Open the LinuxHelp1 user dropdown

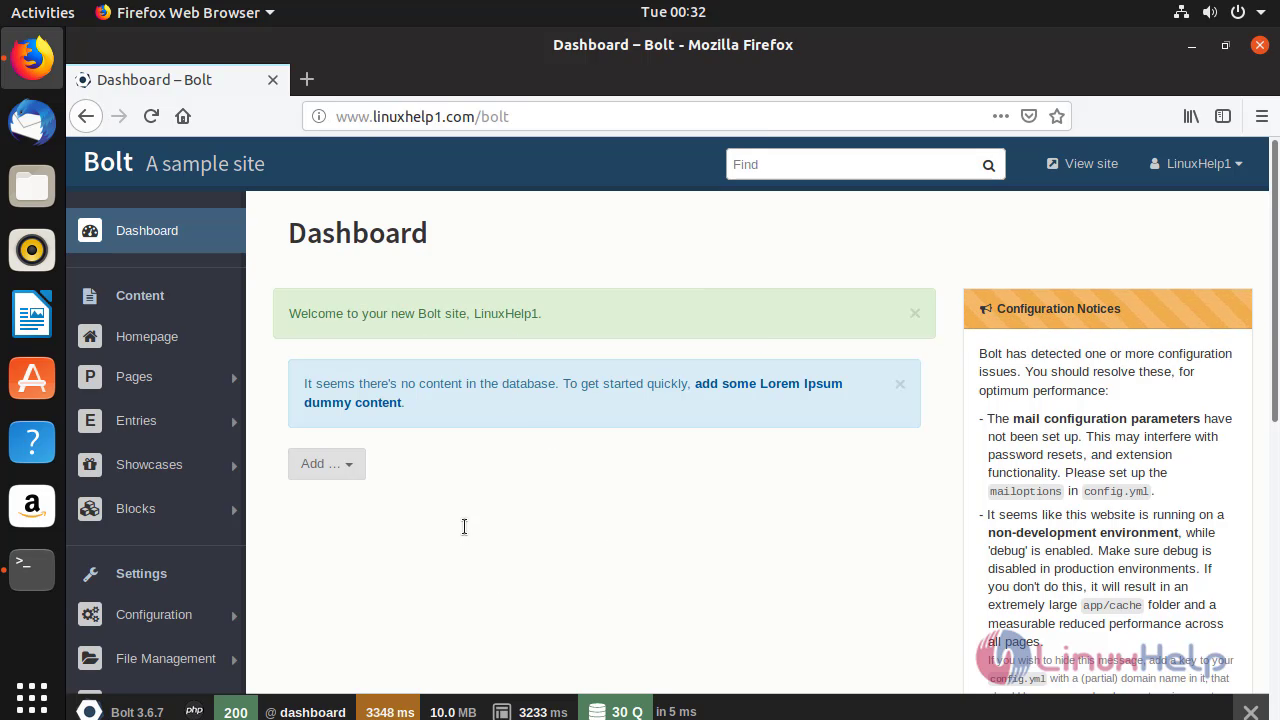pyautogui.click(x=1196, y=164)
